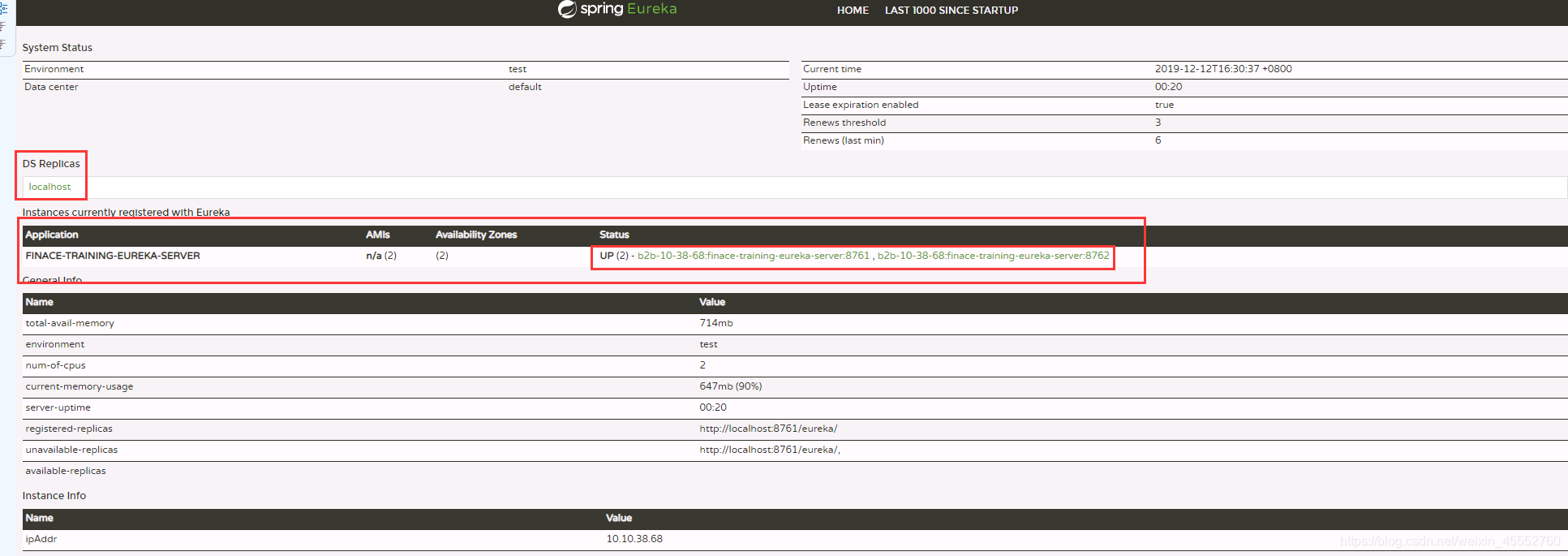Image resolution: width=1568 pixels, height=556 pixels.
Task: Click the ipAddr row name
Action: click(x=41, y=539)
